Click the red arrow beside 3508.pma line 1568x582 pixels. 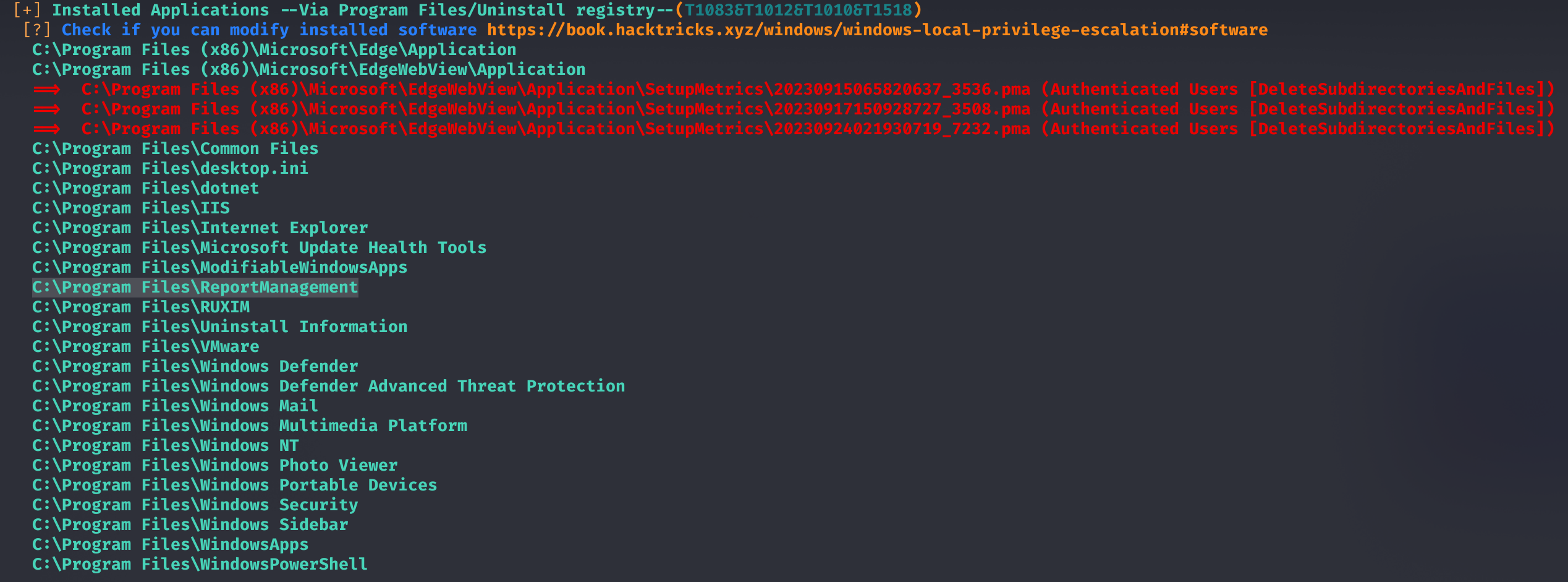click(x=47, y=109)
